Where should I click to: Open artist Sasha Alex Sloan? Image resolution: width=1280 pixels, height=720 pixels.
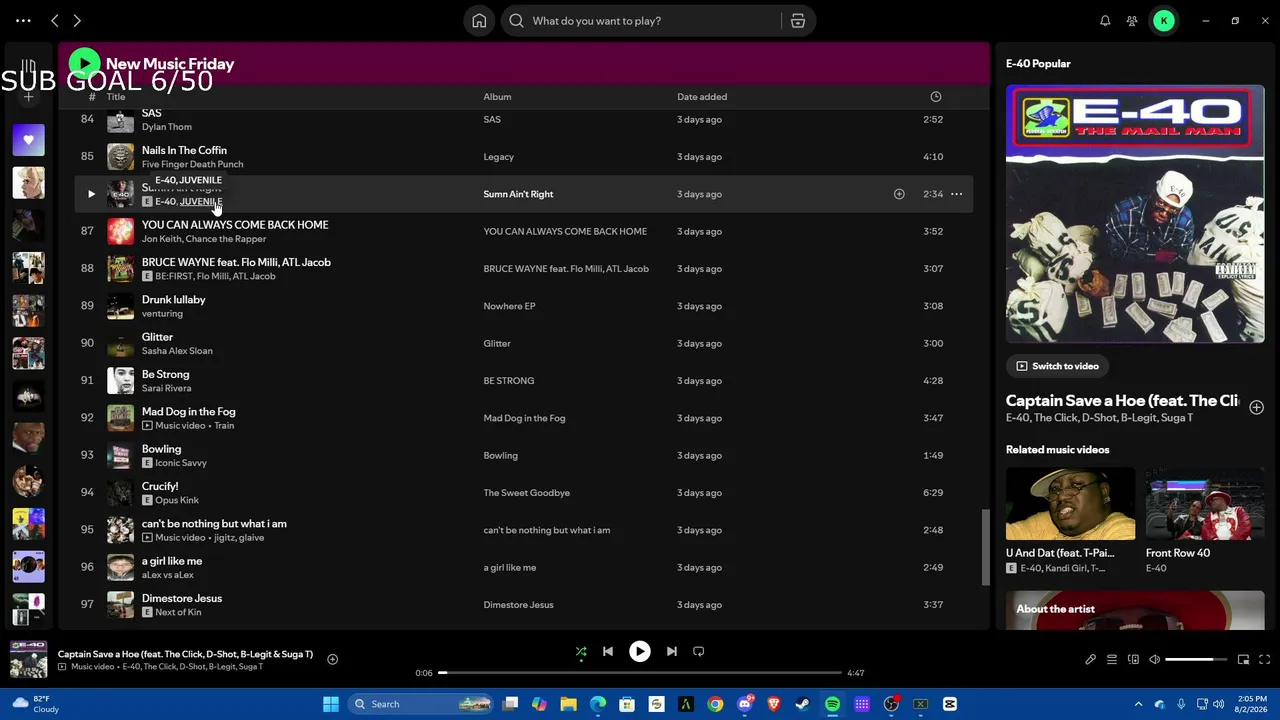pos(177,351)
